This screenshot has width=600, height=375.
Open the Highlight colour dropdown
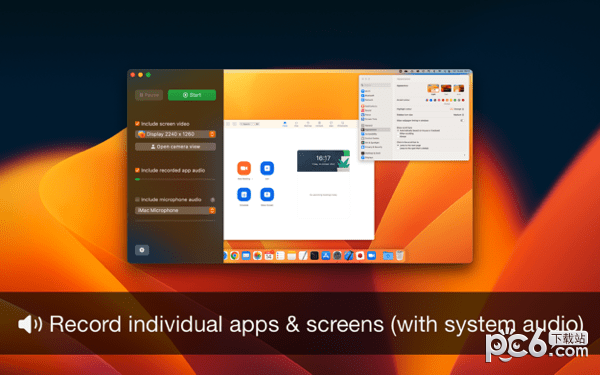tap(457, 109)
